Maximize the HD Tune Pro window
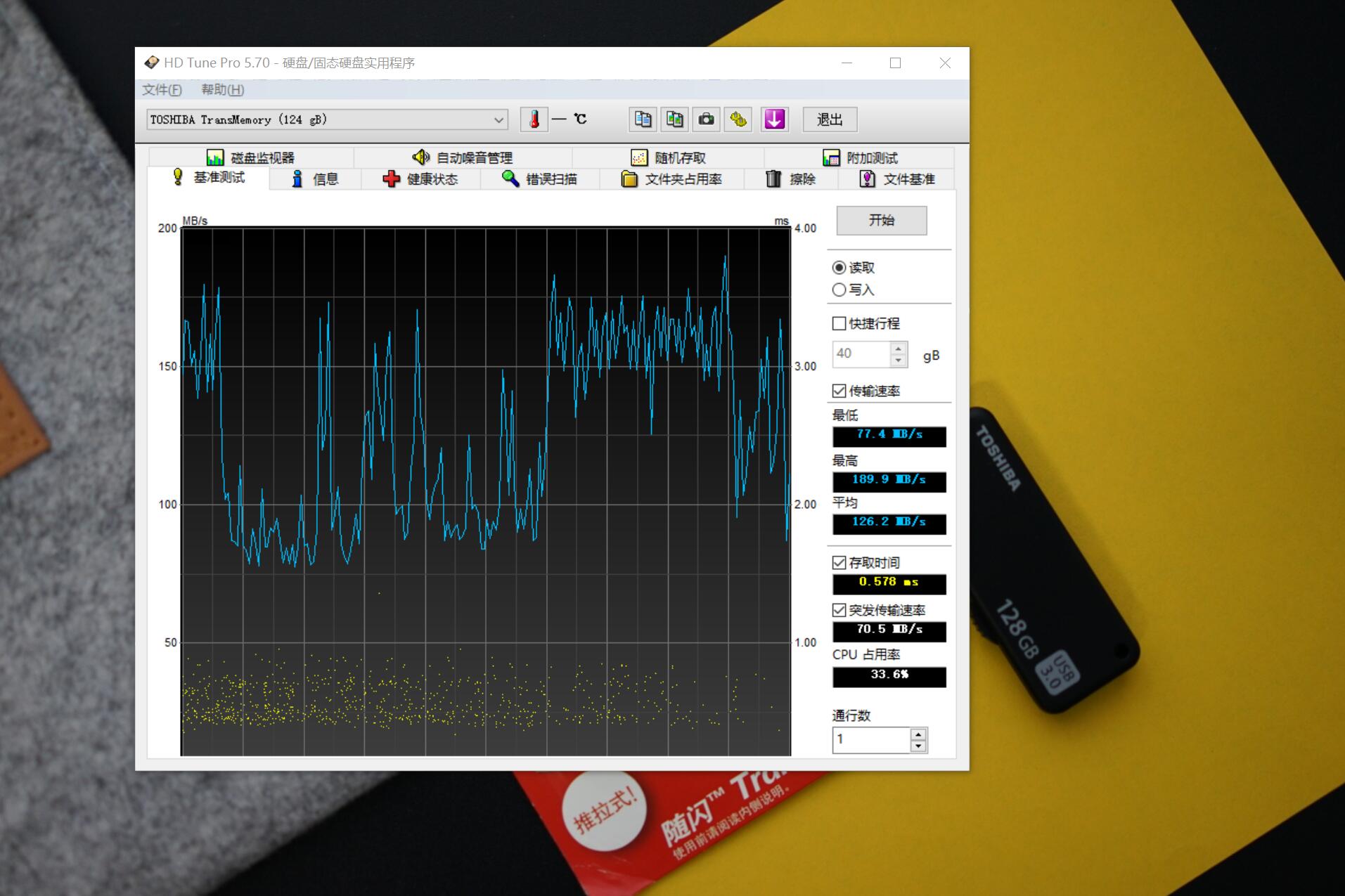This screenshot has height=896, width=1345. pos(895,63)
